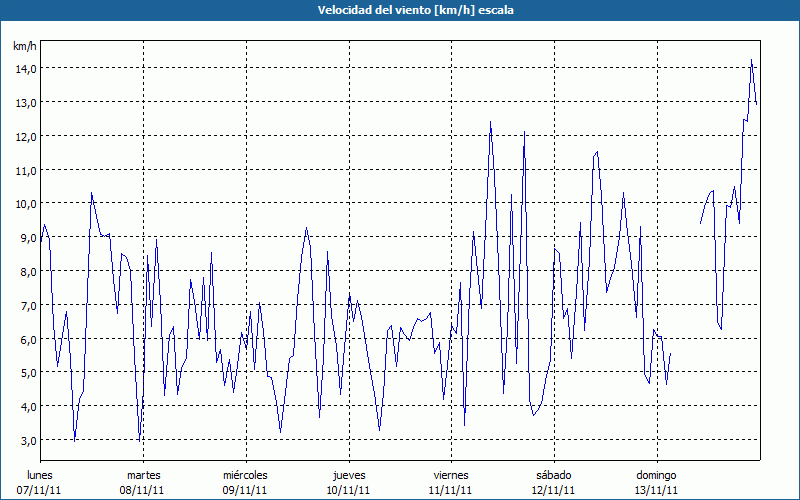Click the "lunes" day label

tap(40, 475)
